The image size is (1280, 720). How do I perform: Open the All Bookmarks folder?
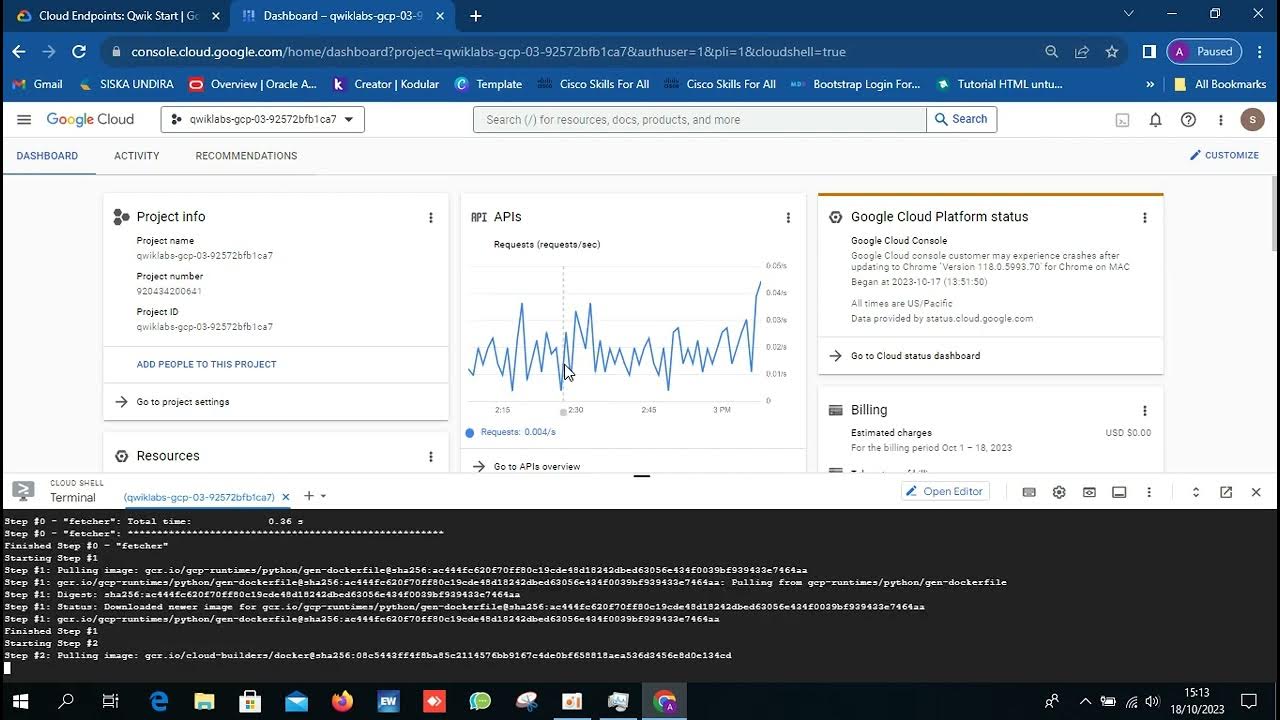1220,84
